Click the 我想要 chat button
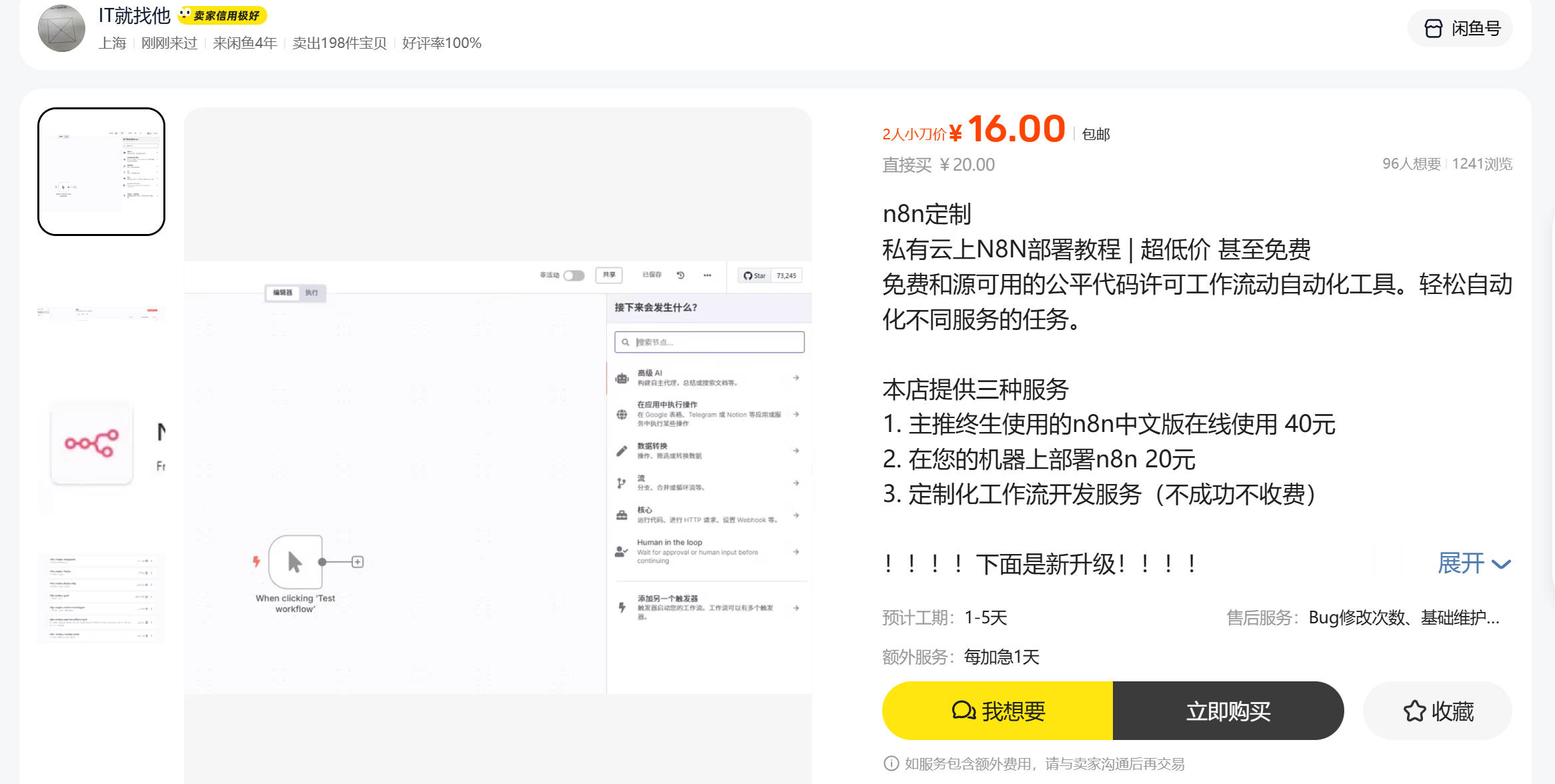 pyautogui.click(x=998, y=711)
